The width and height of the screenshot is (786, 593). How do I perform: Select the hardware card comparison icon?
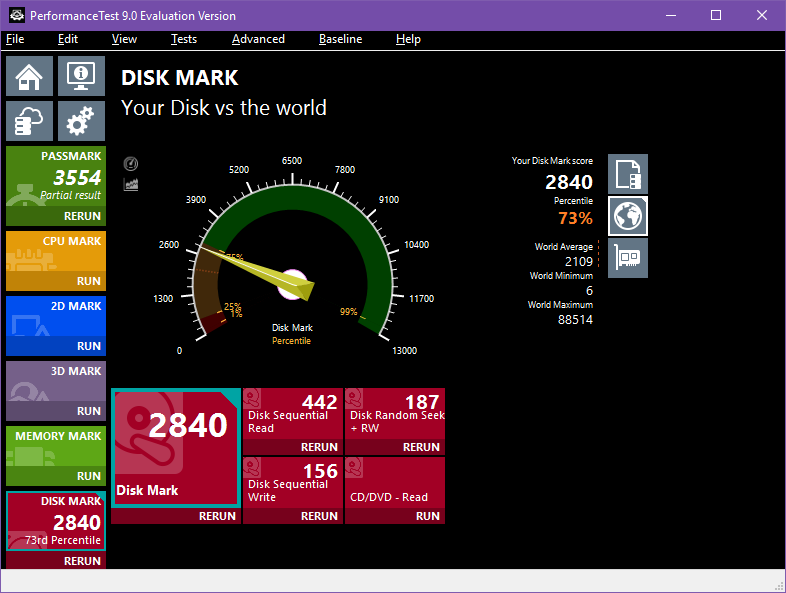[x=628, y=258]
